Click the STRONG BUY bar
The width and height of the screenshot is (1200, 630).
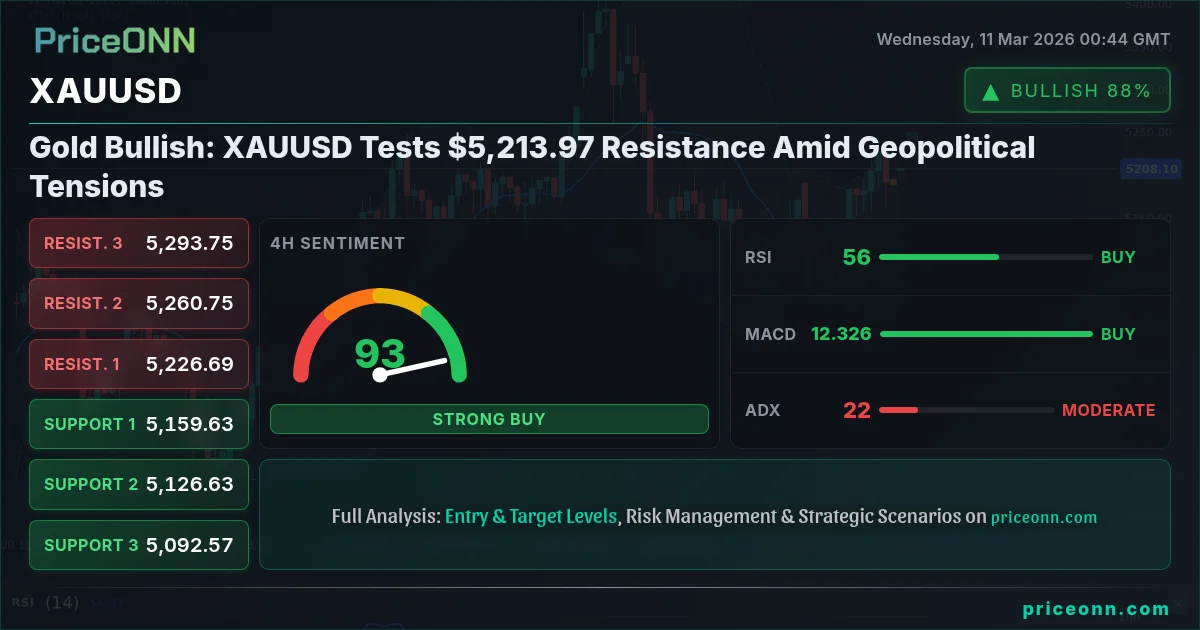[x=489, y=419]
